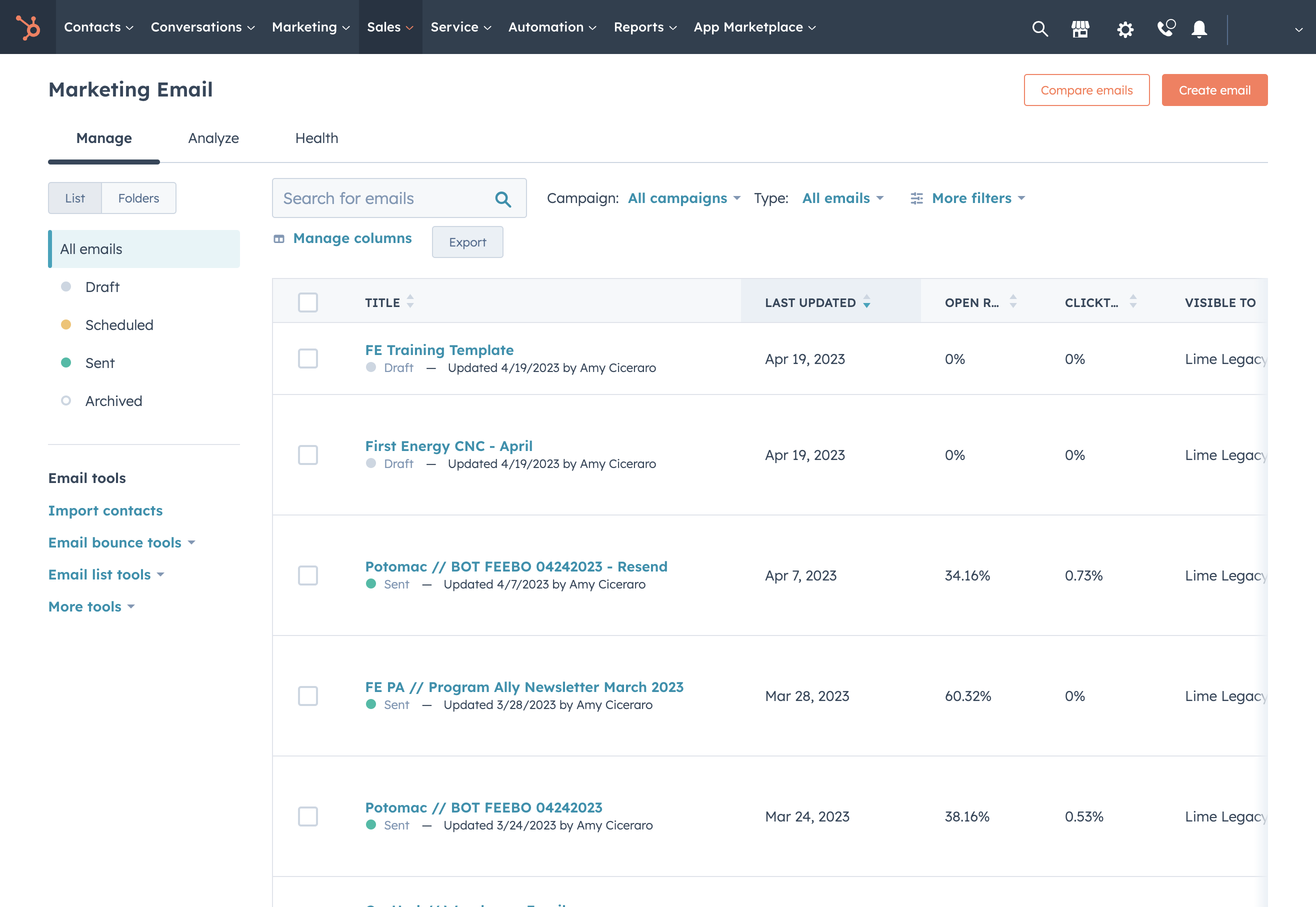Click the Export button
This screenshot has height=907, width=1316.
[467, 242]
